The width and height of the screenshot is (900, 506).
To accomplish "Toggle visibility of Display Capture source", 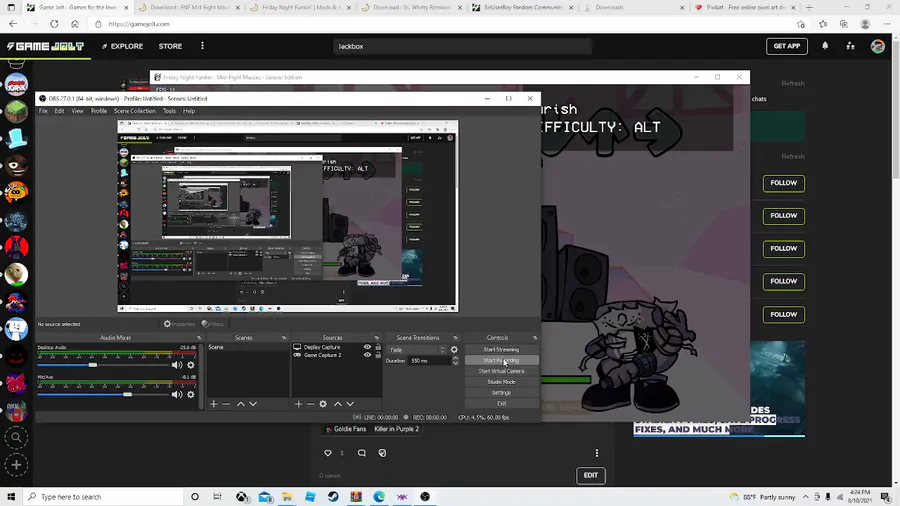I will pyautogui.click(x=367, y=347).
